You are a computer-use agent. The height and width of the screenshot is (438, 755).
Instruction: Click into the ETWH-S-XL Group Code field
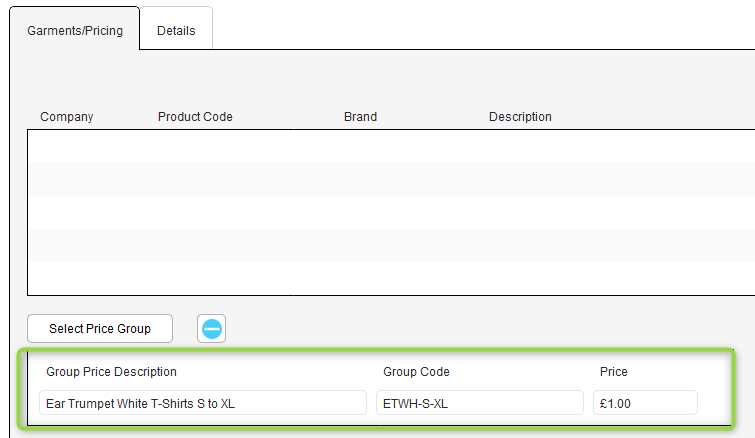(480, 403)
